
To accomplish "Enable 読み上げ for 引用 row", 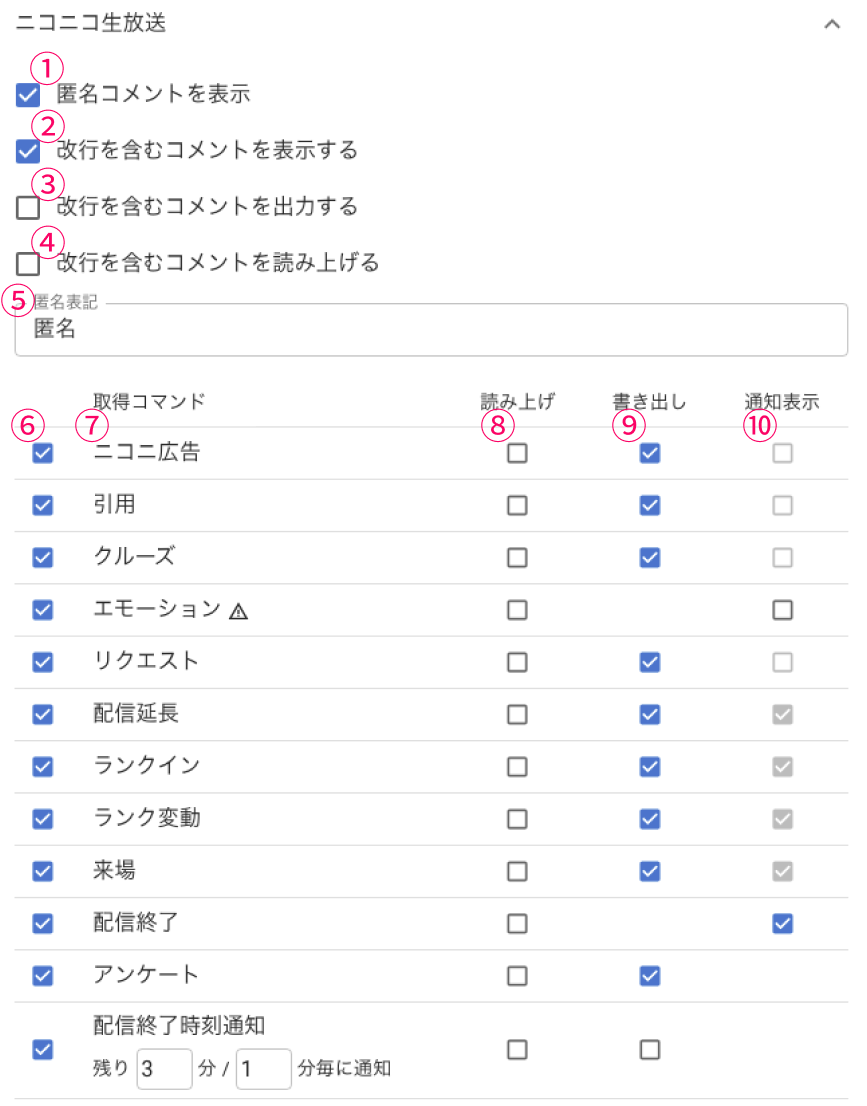I will (x=517, y=505).
